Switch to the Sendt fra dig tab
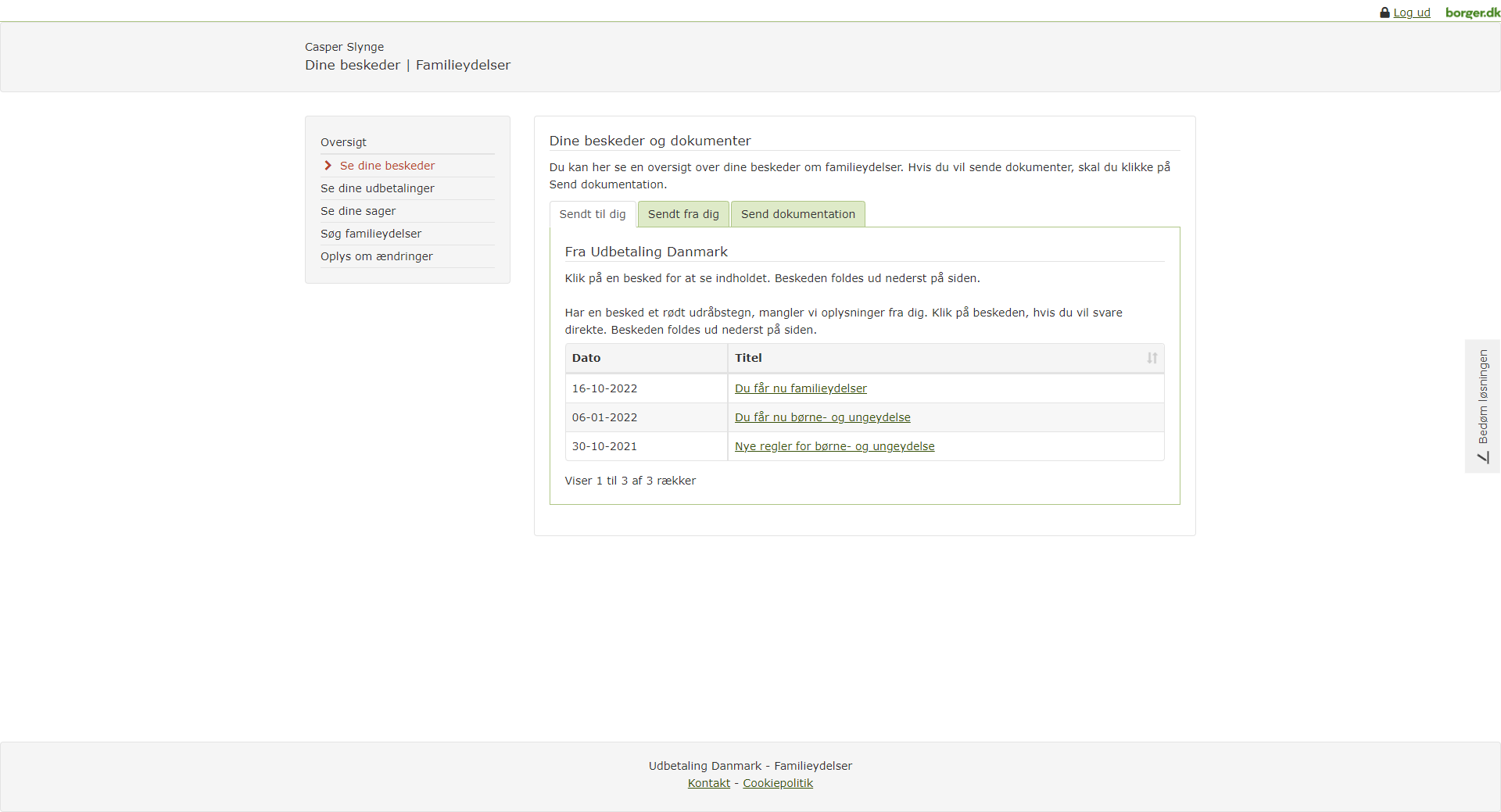1501x812 pixels. tap(682, 214)
